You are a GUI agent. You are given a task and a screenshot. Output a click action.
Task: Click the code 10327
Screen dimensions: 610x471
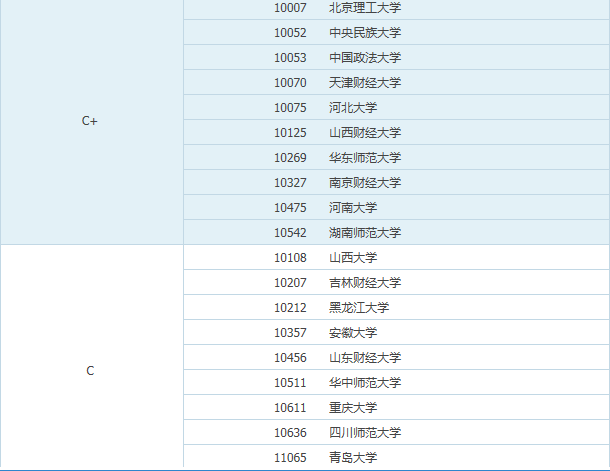tap(290, 182)
